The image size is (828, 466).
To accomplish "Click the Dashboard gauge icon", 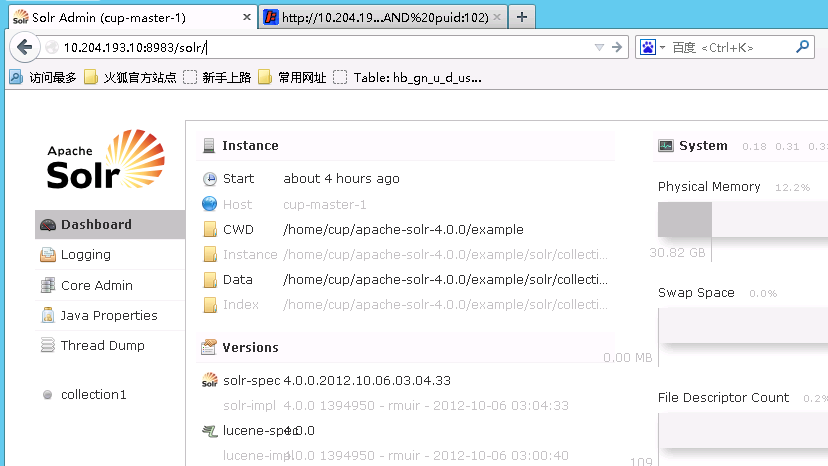I will click(x=48, y=225).
